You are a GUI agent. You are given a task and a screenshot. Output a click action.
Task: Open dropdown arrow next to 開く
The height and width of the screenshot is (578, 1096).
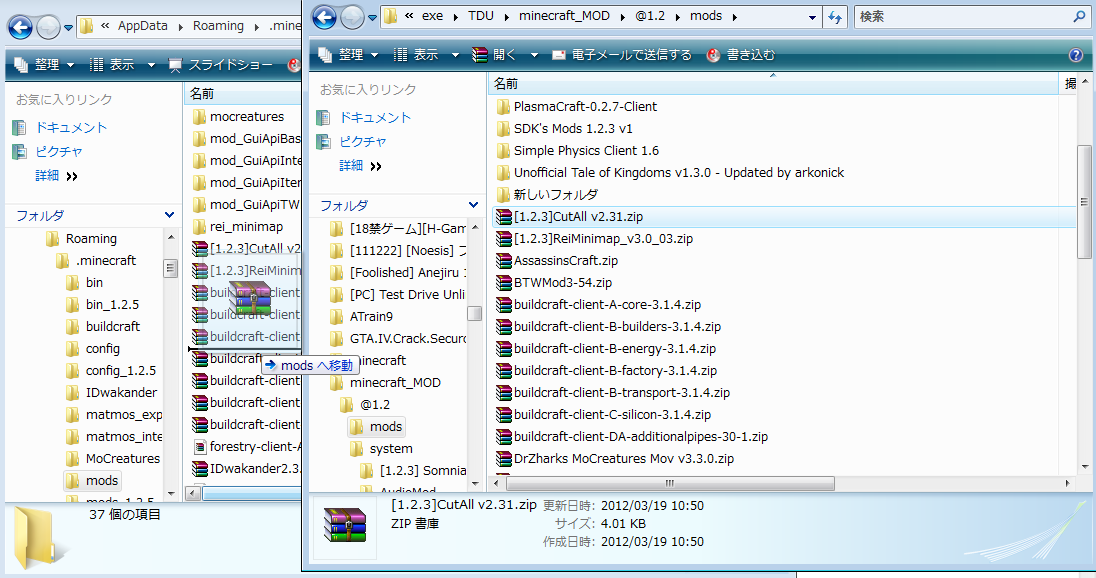pos(534,55)
